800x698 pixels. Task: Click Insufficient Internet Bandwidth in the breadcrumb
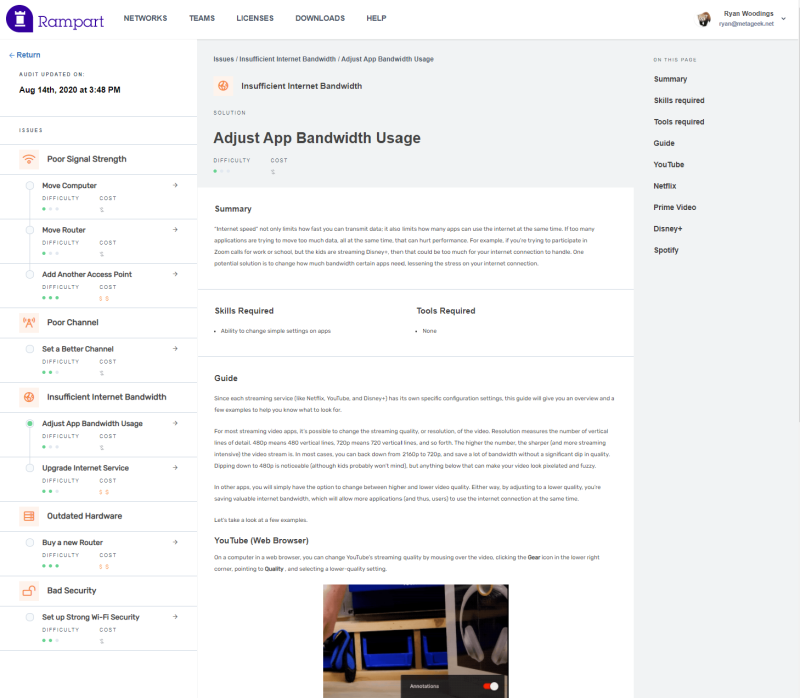pos(288,59)
